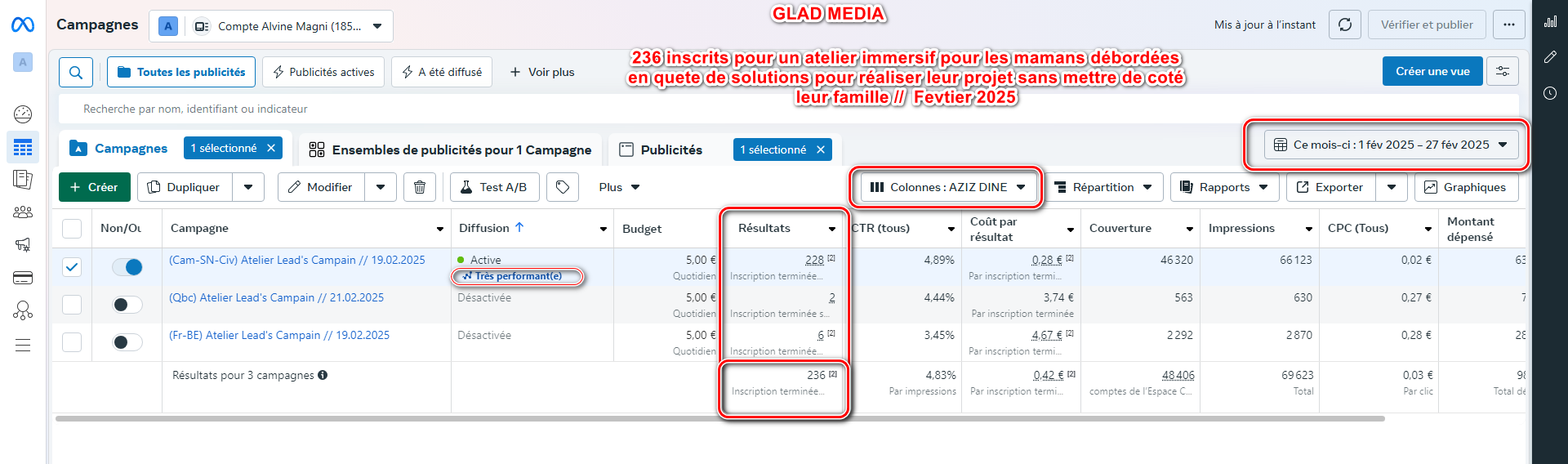Click the search magnifier button
1568x464 pixels.
pyautogui.click(x=76, y=72)
